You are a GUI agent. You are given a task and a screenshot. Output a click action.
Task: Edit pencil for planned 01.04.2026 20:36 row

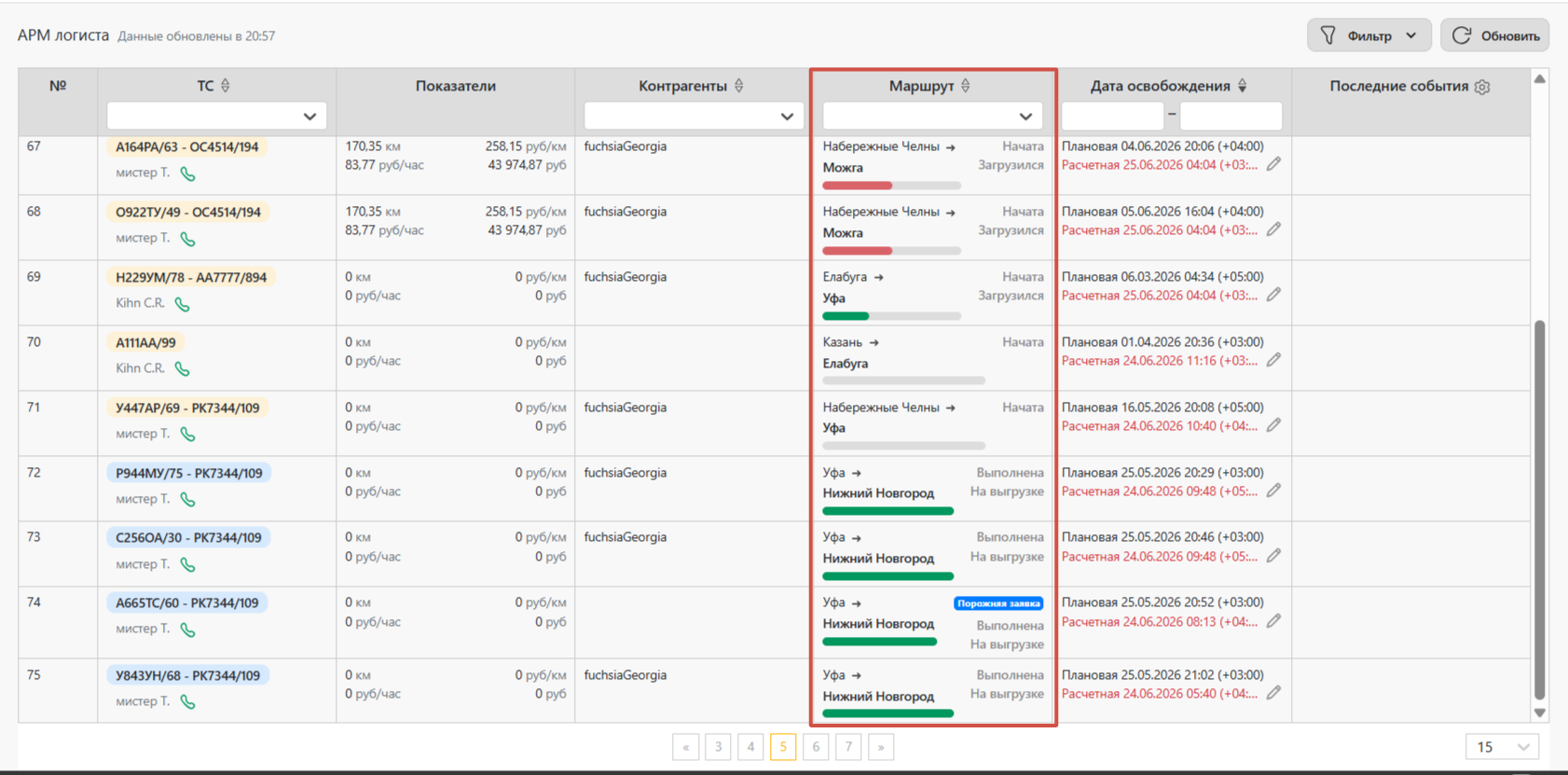pyautogui.click(x=1273, y=360)
